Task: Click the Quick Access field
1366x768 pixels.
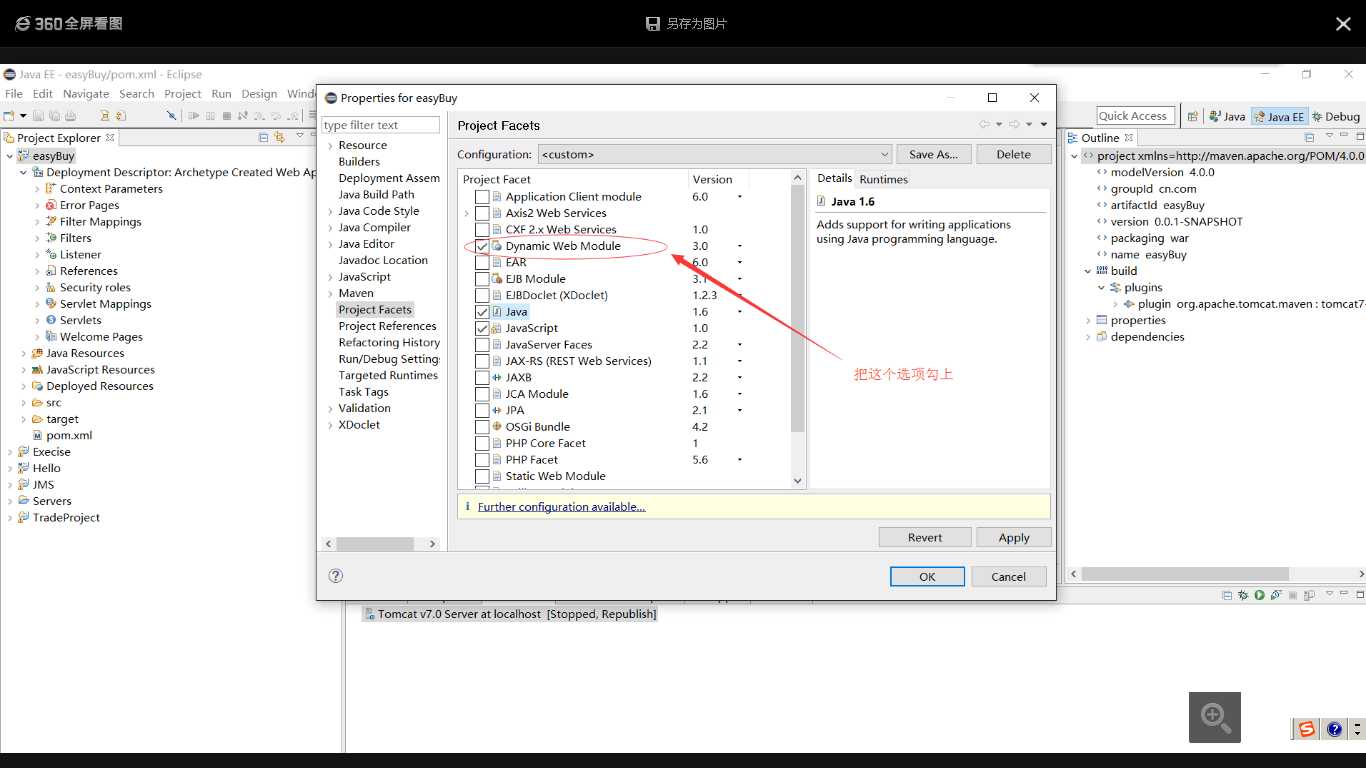Action: tap(1135, 116)
